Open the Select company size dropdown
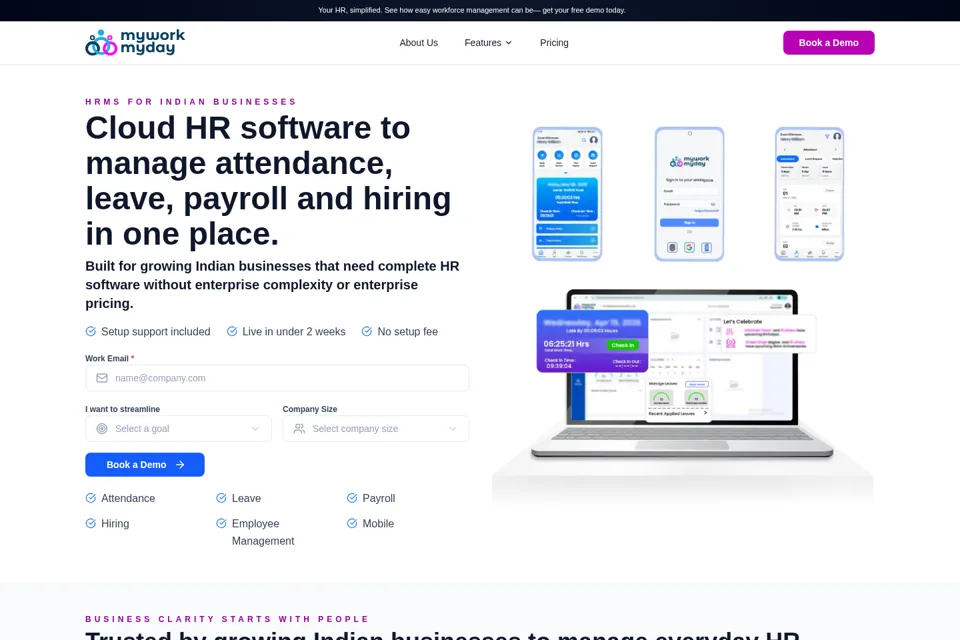This screenshot has height=640, width=960. 375,429
